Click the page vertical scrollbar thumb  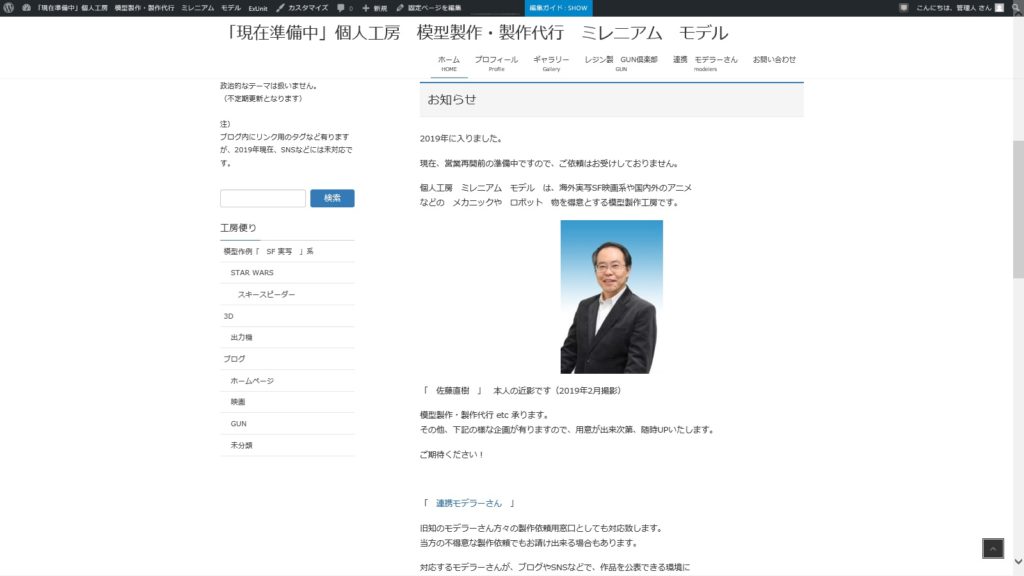tap(1018, 209)
